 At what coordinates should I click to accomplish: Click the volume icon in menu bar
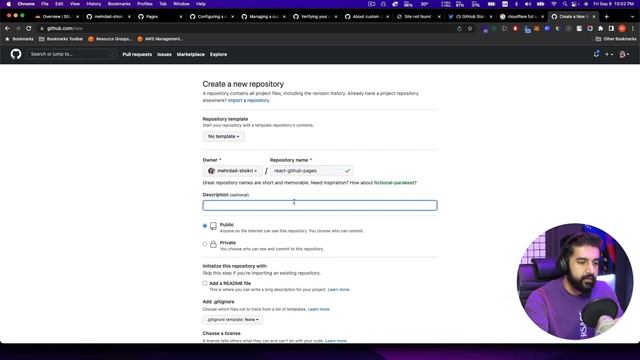[x=527, y=4]
